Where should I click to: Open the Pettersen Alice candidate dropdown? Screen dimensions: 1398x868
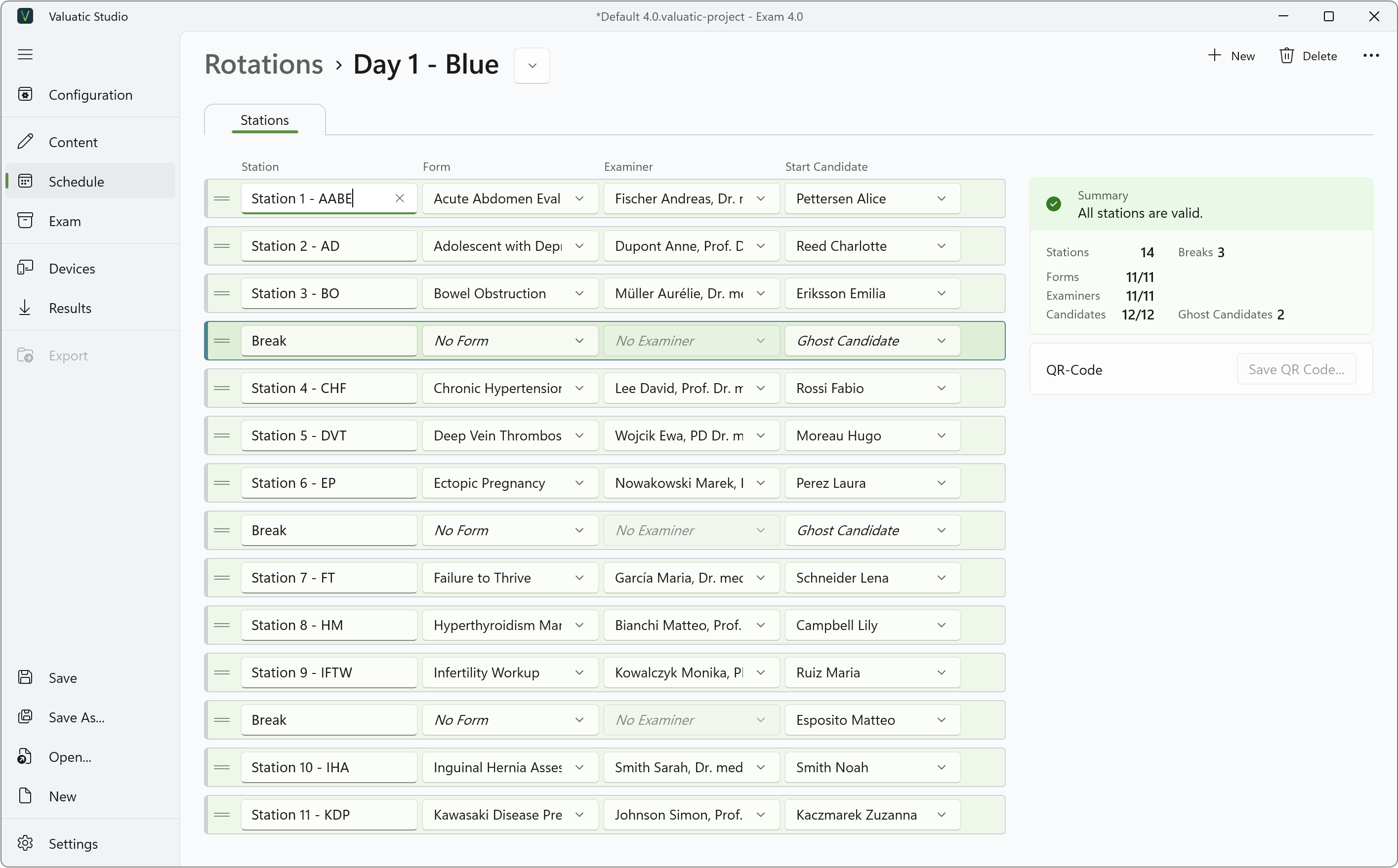click(x=872, y=198)
